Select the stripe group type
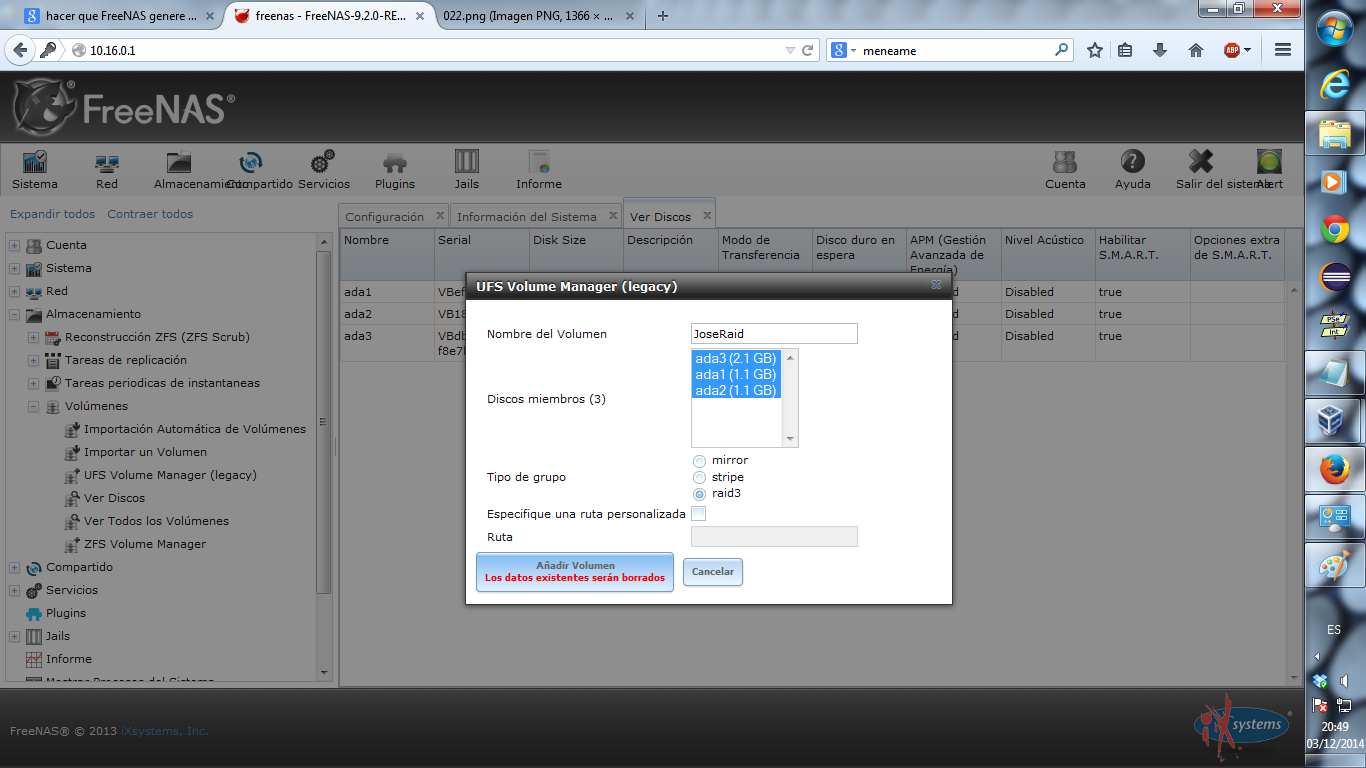This screenshot has width=1366, height=768. (699, 478)
